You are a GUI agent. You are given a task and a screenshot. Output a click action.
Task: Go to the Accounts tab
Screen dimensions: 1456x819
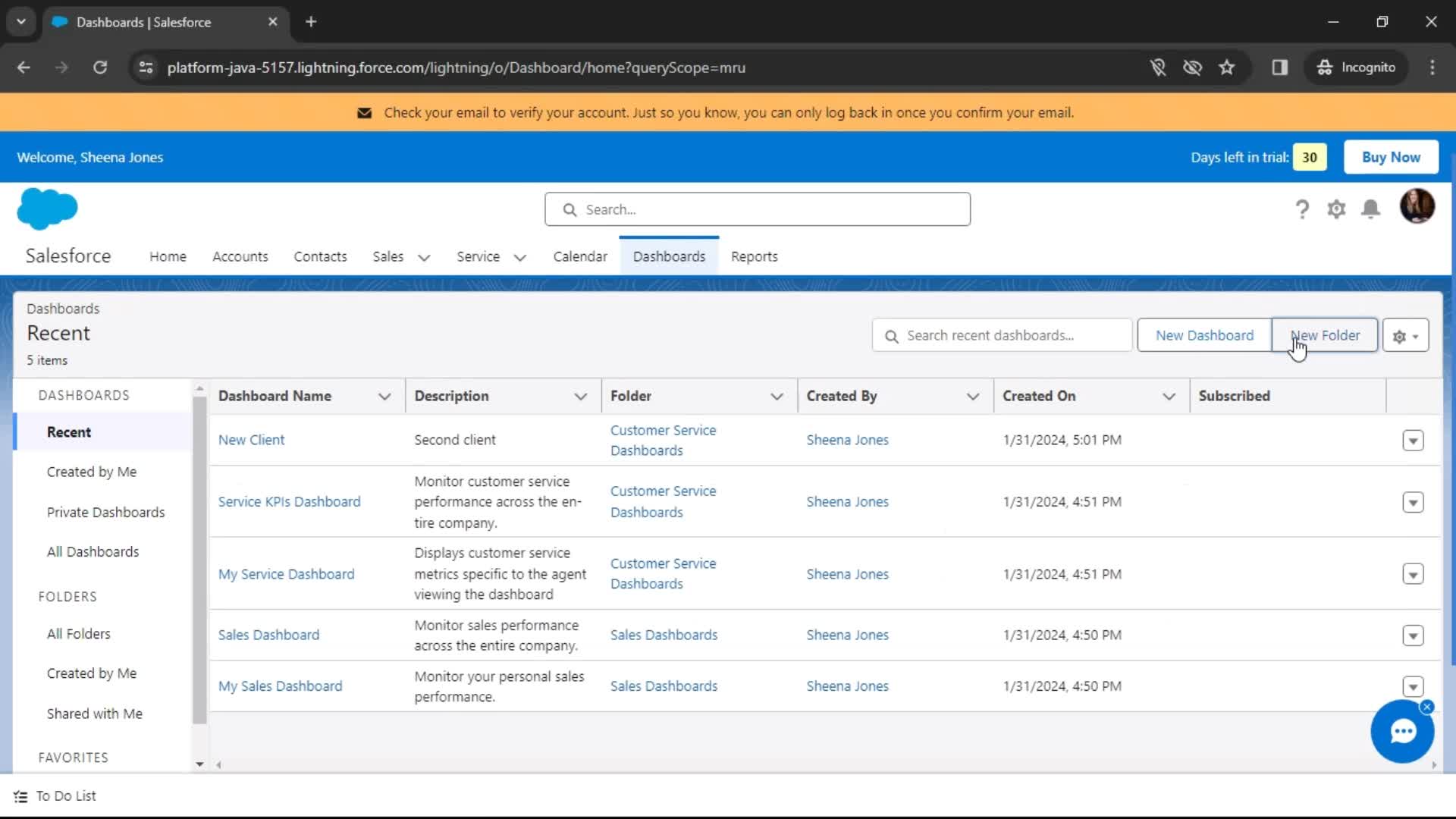pyautogui.click(x=240, y=256)
